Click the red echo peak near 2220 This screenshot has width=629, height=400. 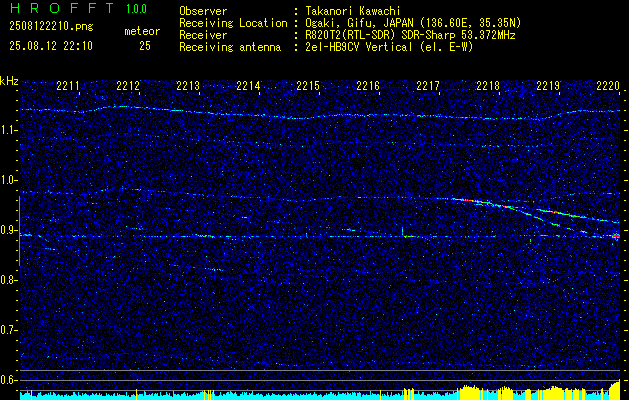[x=615, y=236]
